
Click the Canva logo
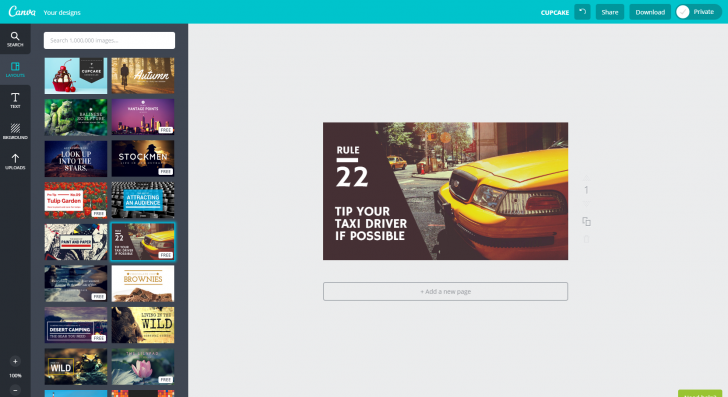(22, 12)
